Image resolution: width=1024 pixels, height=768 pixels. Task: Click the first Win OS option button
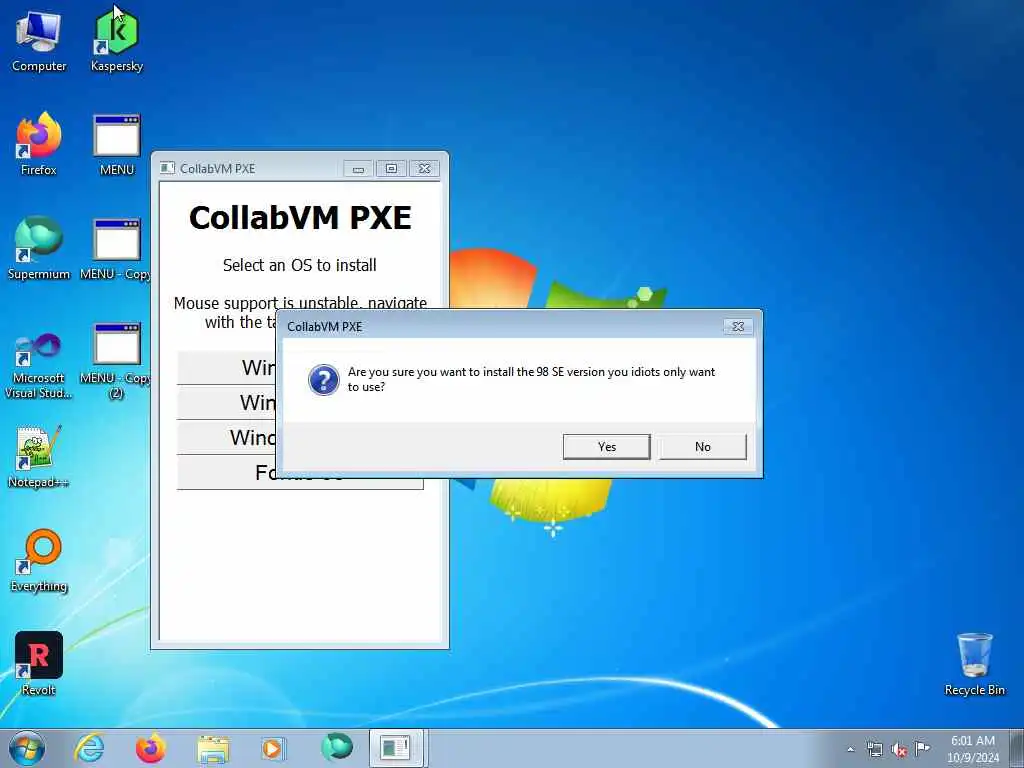226,368
